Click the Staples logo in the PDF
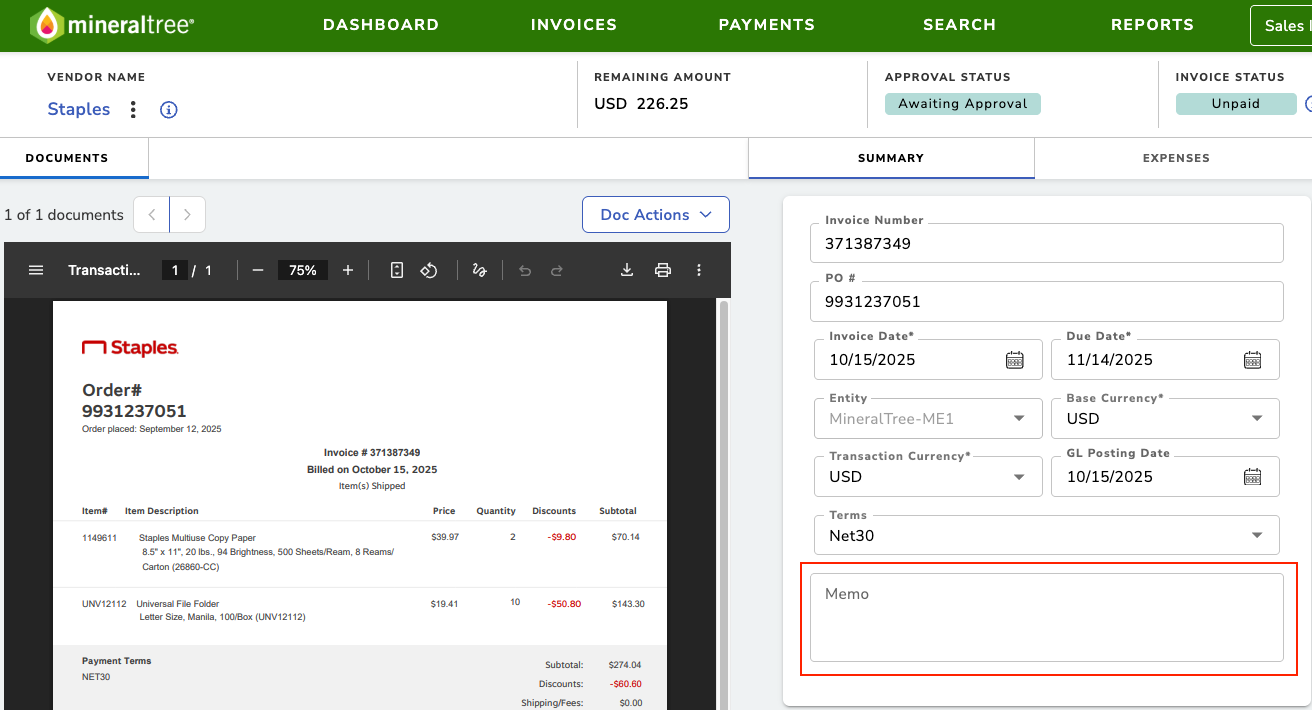 pyautogui.click(x=130, y=348)
